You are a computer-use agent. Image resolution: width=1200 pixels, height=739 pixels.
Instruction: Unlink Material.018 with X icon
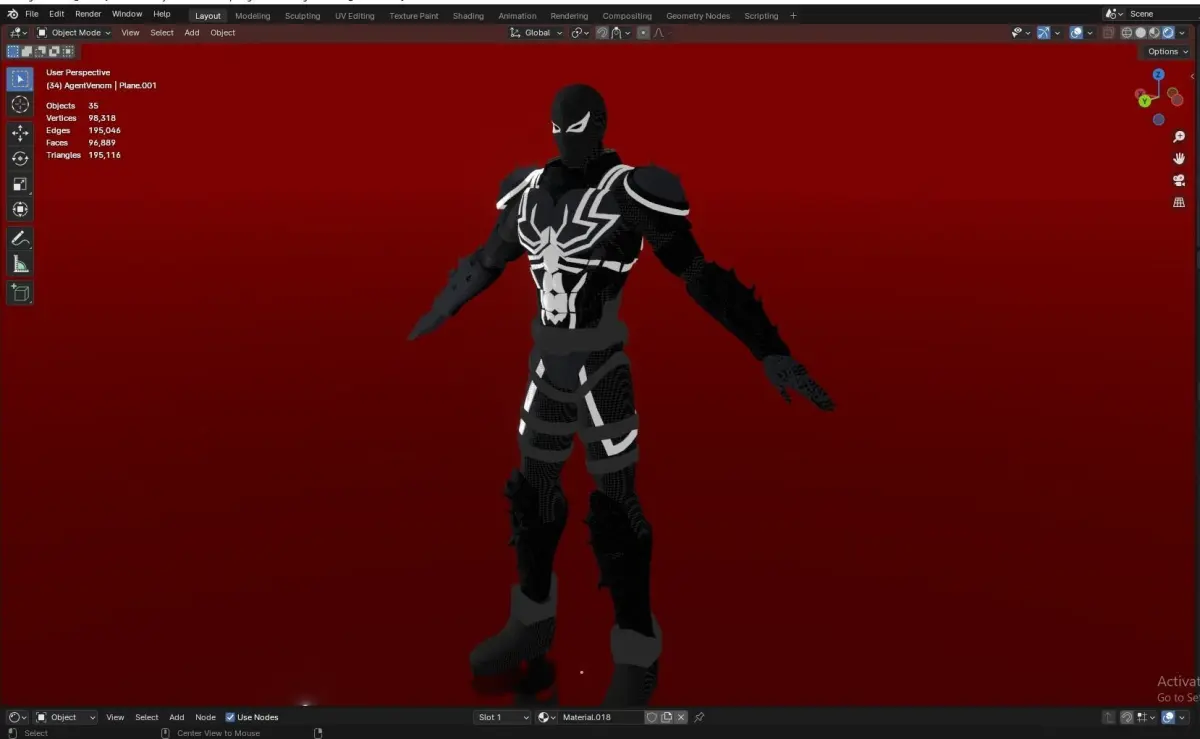[x=681, y=717]
